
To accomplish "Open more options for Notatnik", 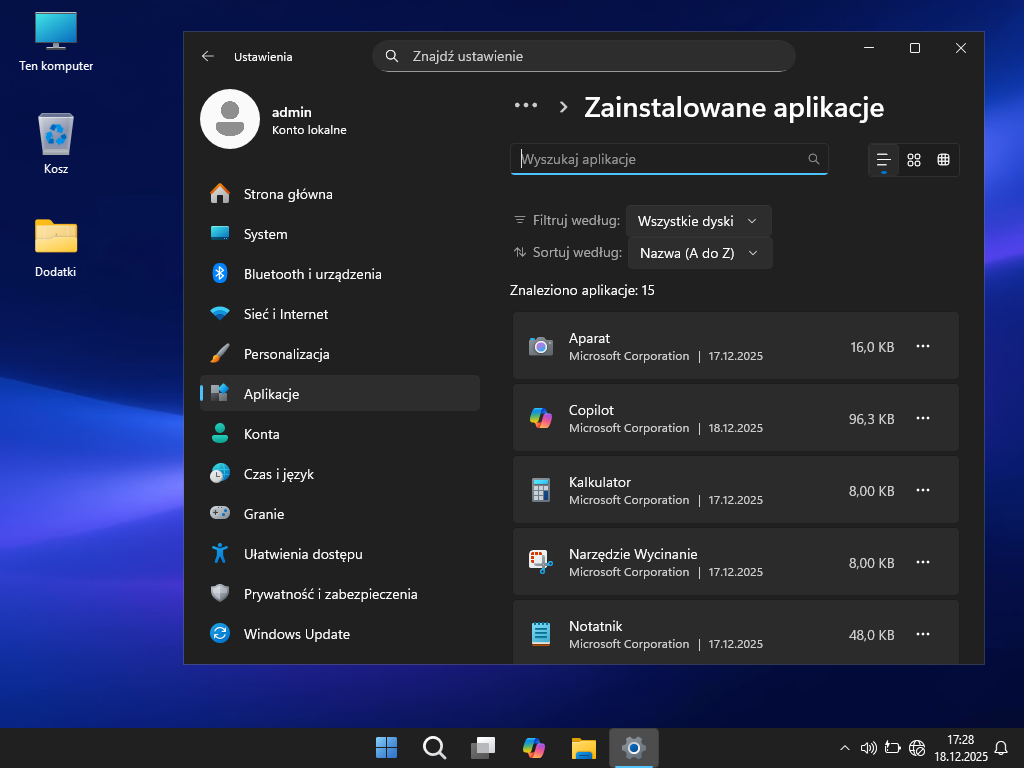I will [923, 635].
